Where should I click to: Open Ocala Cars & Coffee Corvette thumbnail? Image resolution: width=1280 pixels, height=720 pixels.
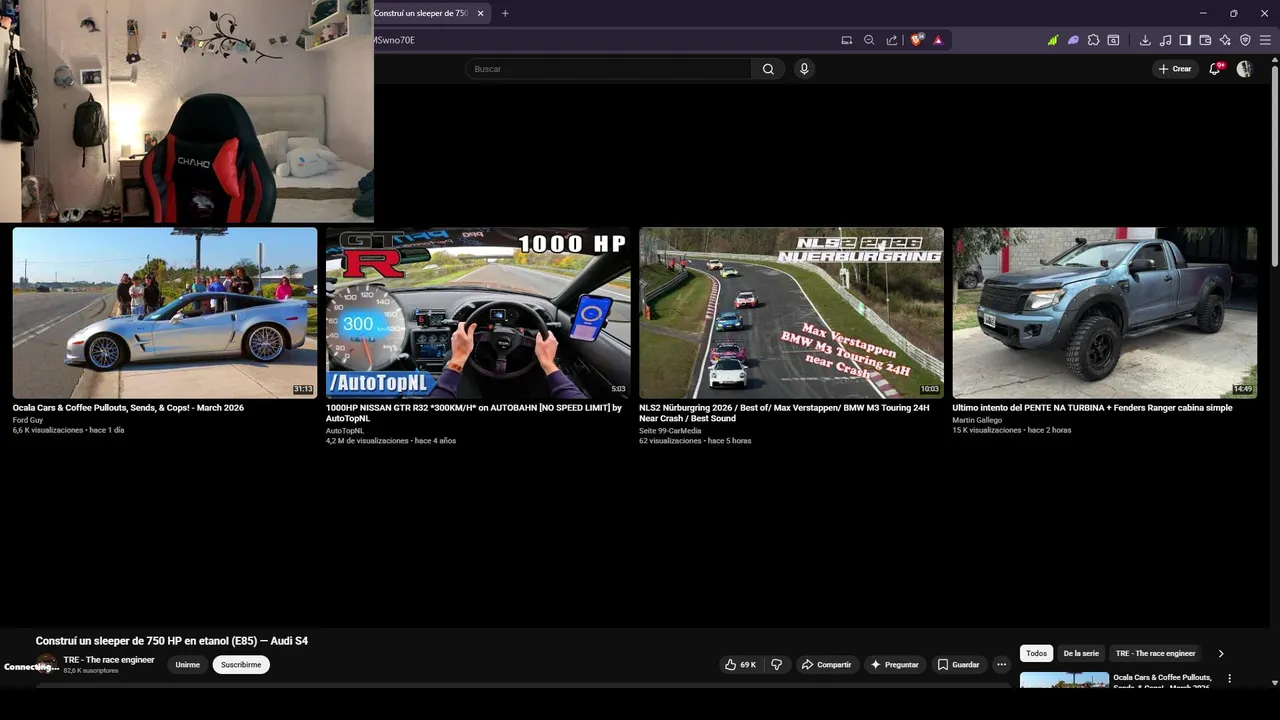[165, 313]
